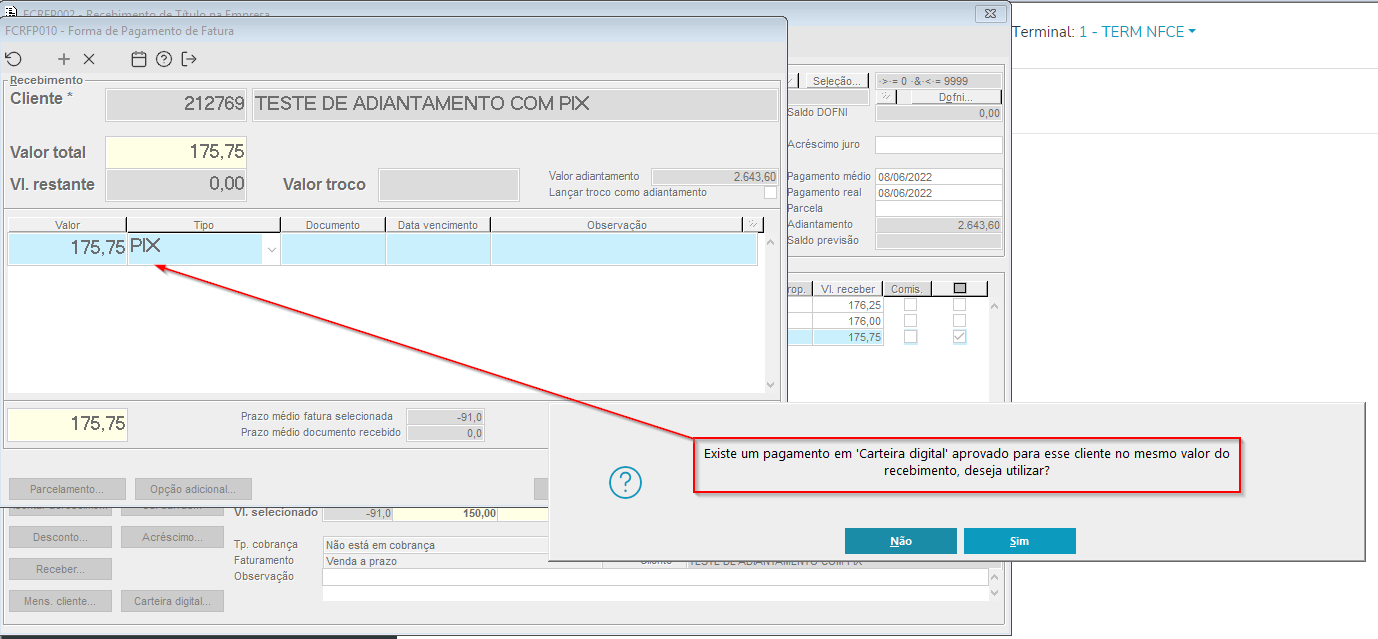Click the 'Venda a prazo' Faturamento field

point(435,561)
